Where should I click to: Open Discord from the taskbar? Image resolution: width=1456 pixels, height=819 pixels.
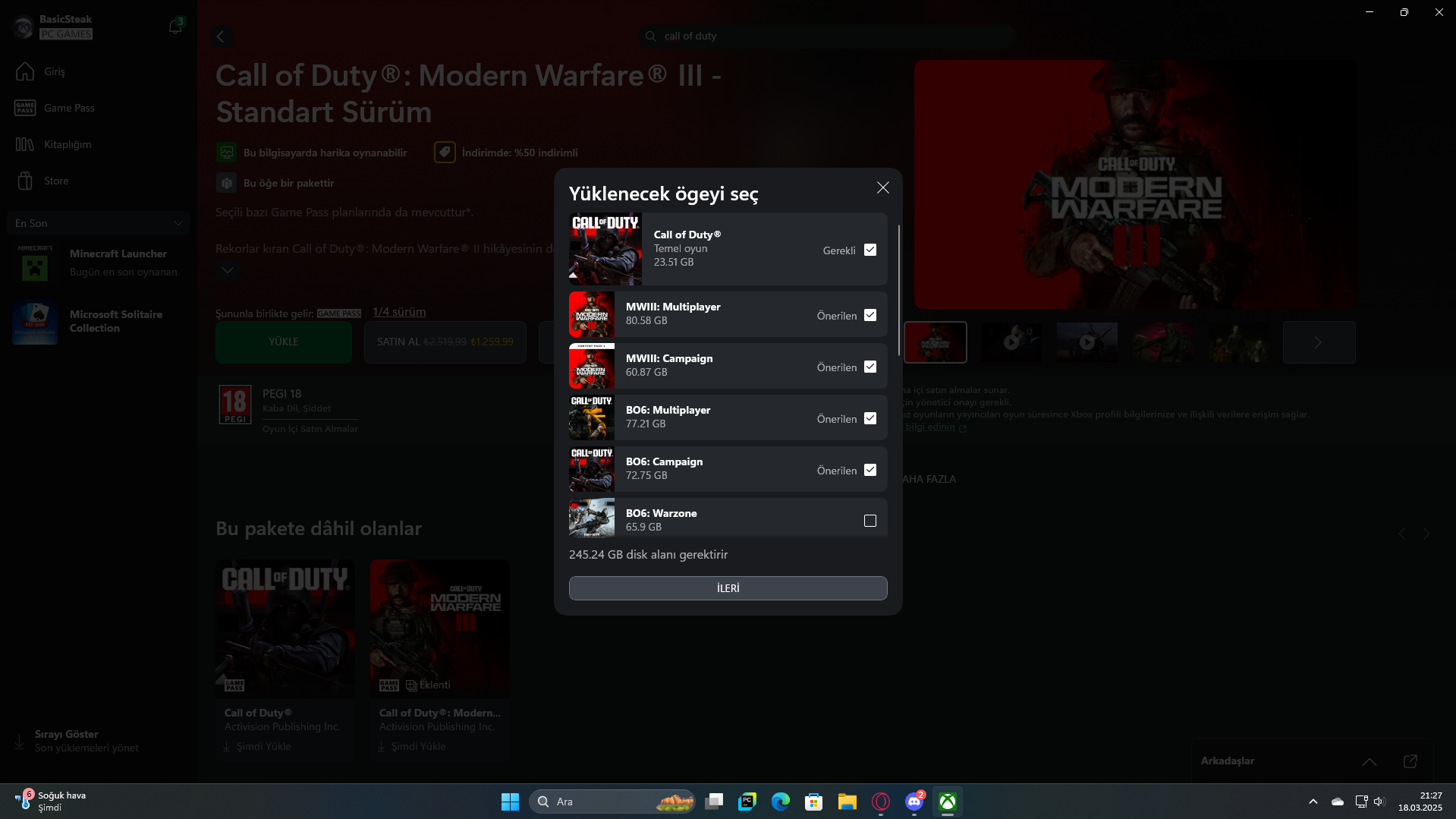(x=914, y=802)
